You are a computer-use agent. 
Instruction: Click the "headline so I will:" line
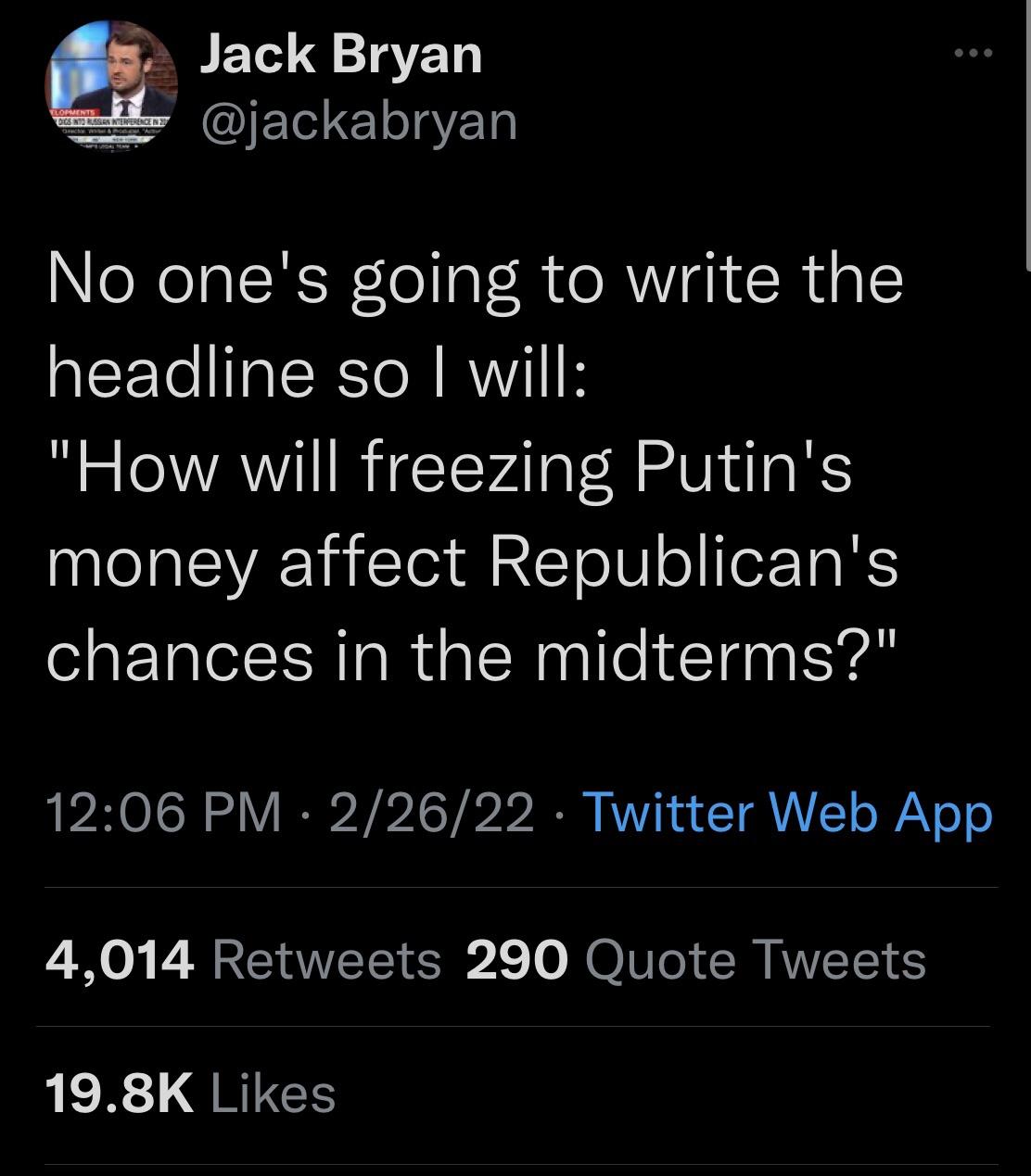(315, 373)
